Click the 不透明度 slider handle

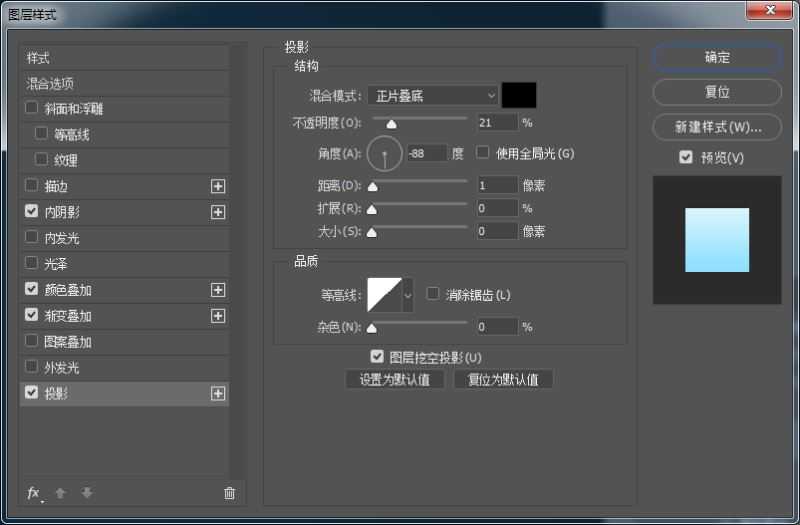pyautogui.click(x=391, y=124)
